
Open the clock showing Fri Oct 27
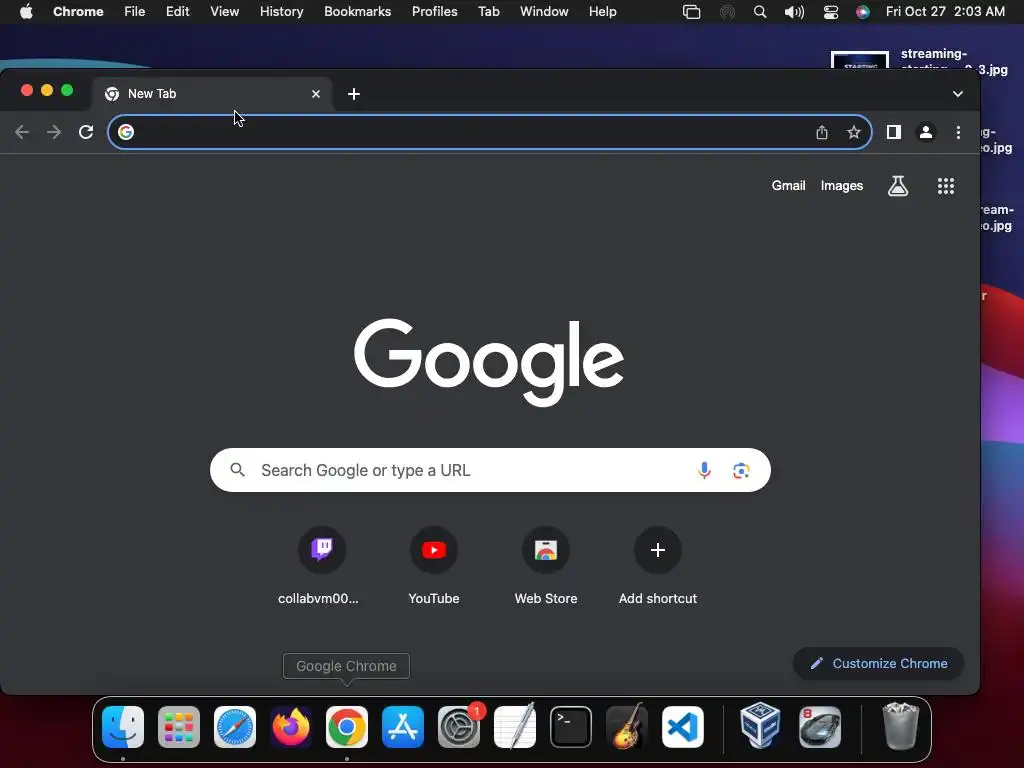[945, 12]
